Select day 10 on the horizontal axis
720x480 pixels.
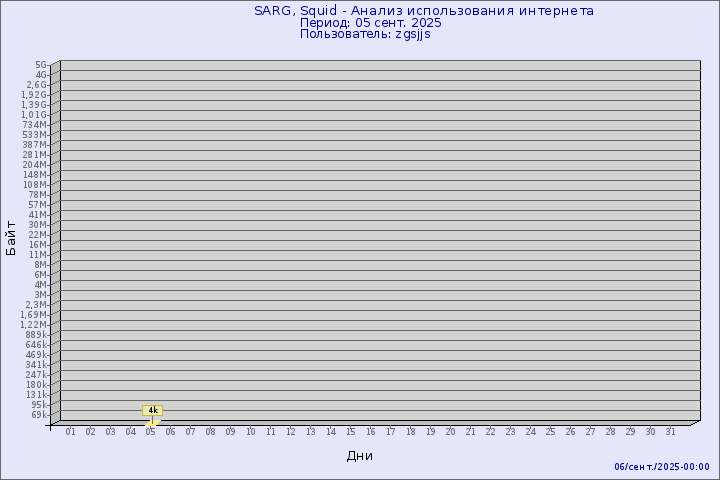(x=250, y=432)
